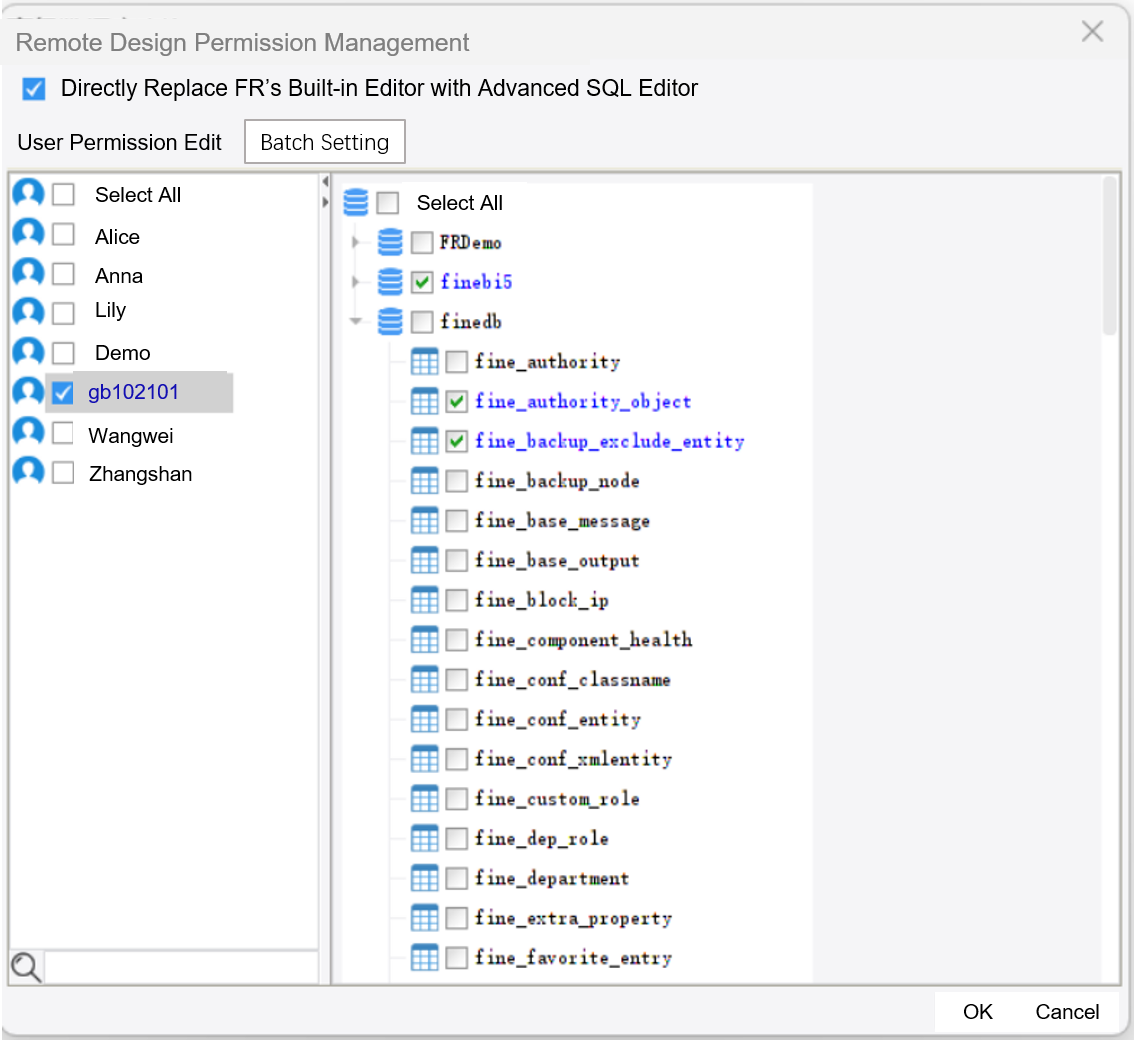Check the finedb database checkbox
This screenshot has height=1040, width=1134.
[422, 322]
